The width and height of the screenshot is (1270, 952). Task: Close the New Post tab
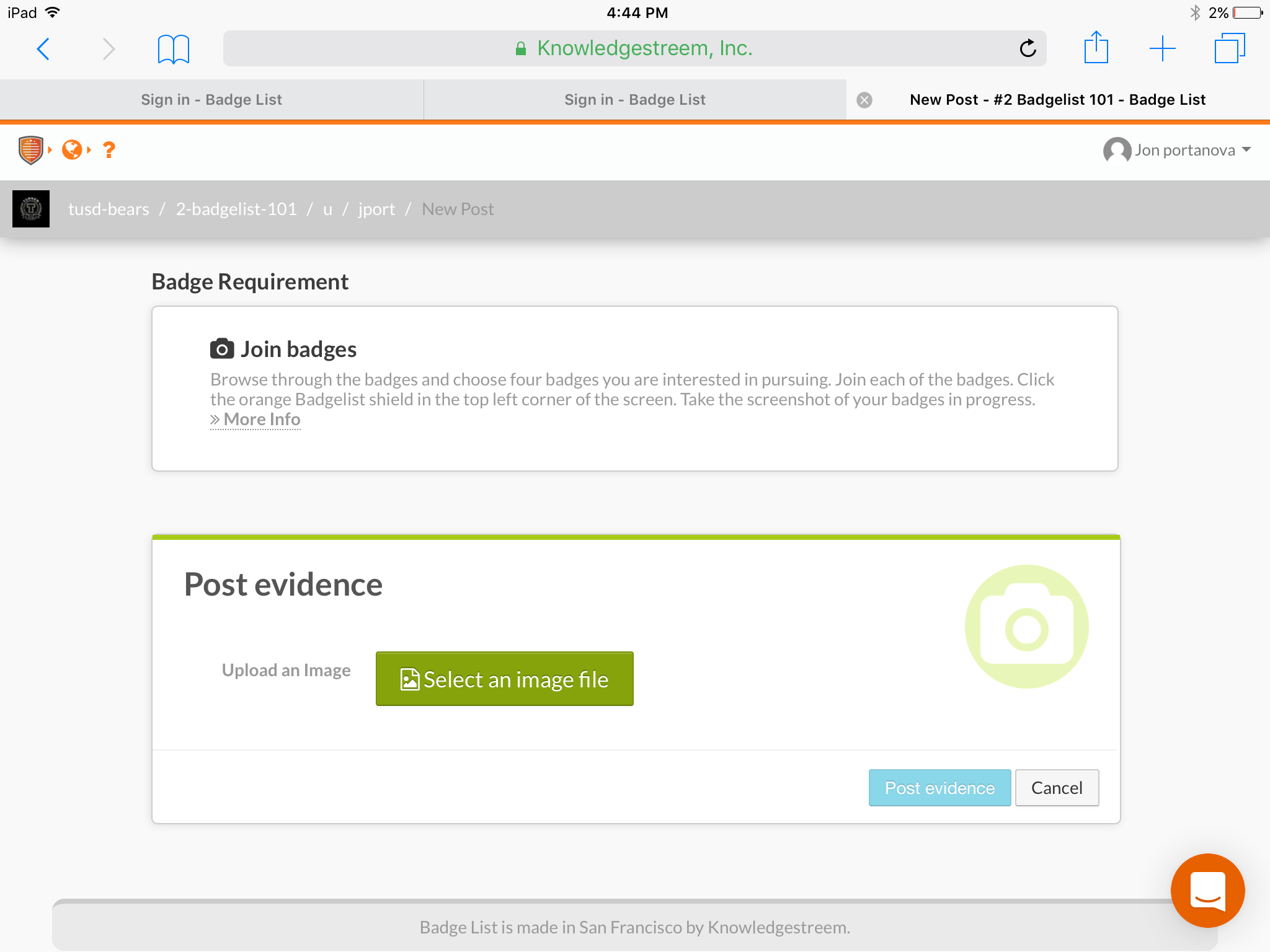point(864,100)
